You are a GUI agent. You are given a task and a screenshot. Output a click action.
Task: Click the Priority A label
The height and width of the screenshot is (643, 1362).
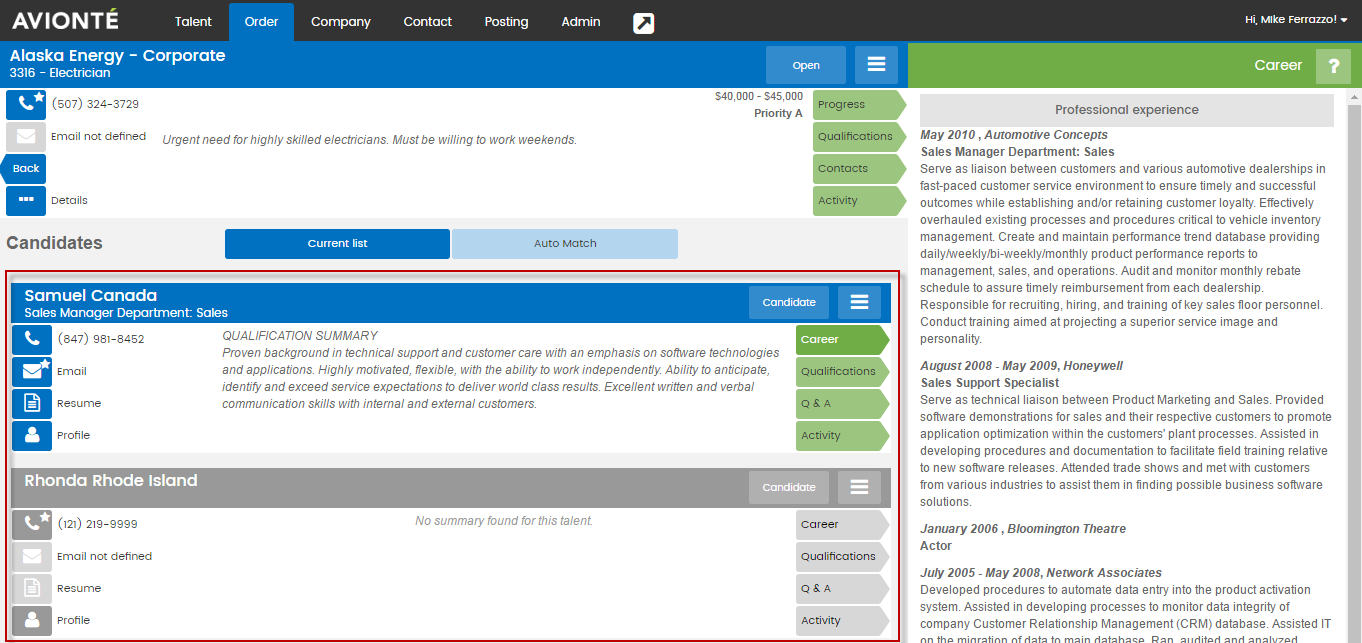coord(778,113)
